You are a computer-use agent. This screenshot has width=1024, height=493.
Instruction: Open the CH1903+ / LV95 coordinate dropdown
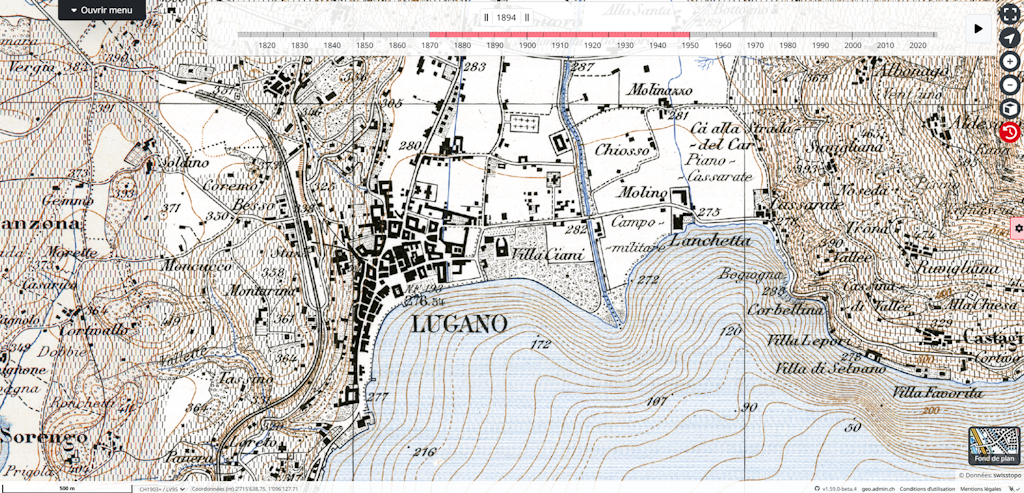[160, 489]
